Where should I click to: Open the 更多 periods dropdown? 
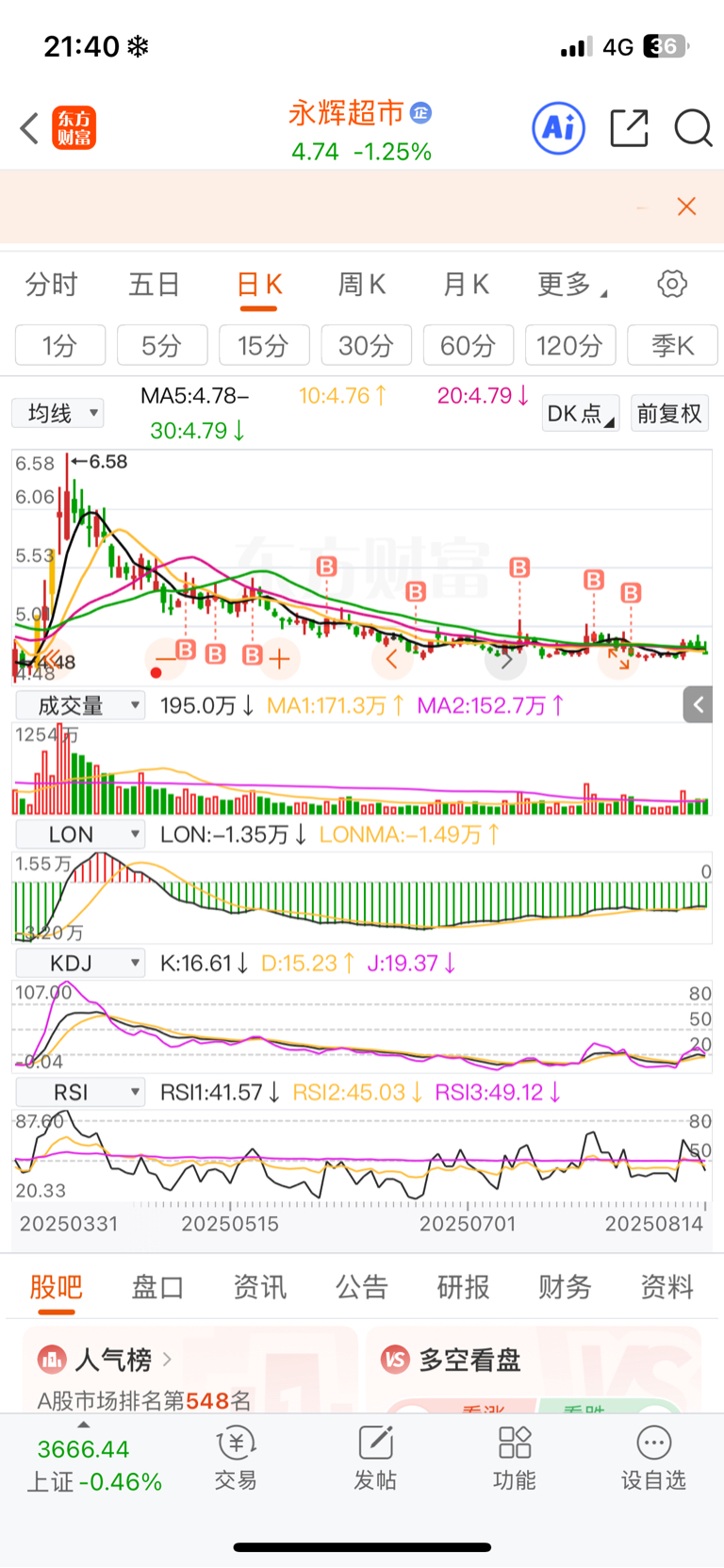coord(572,284)
